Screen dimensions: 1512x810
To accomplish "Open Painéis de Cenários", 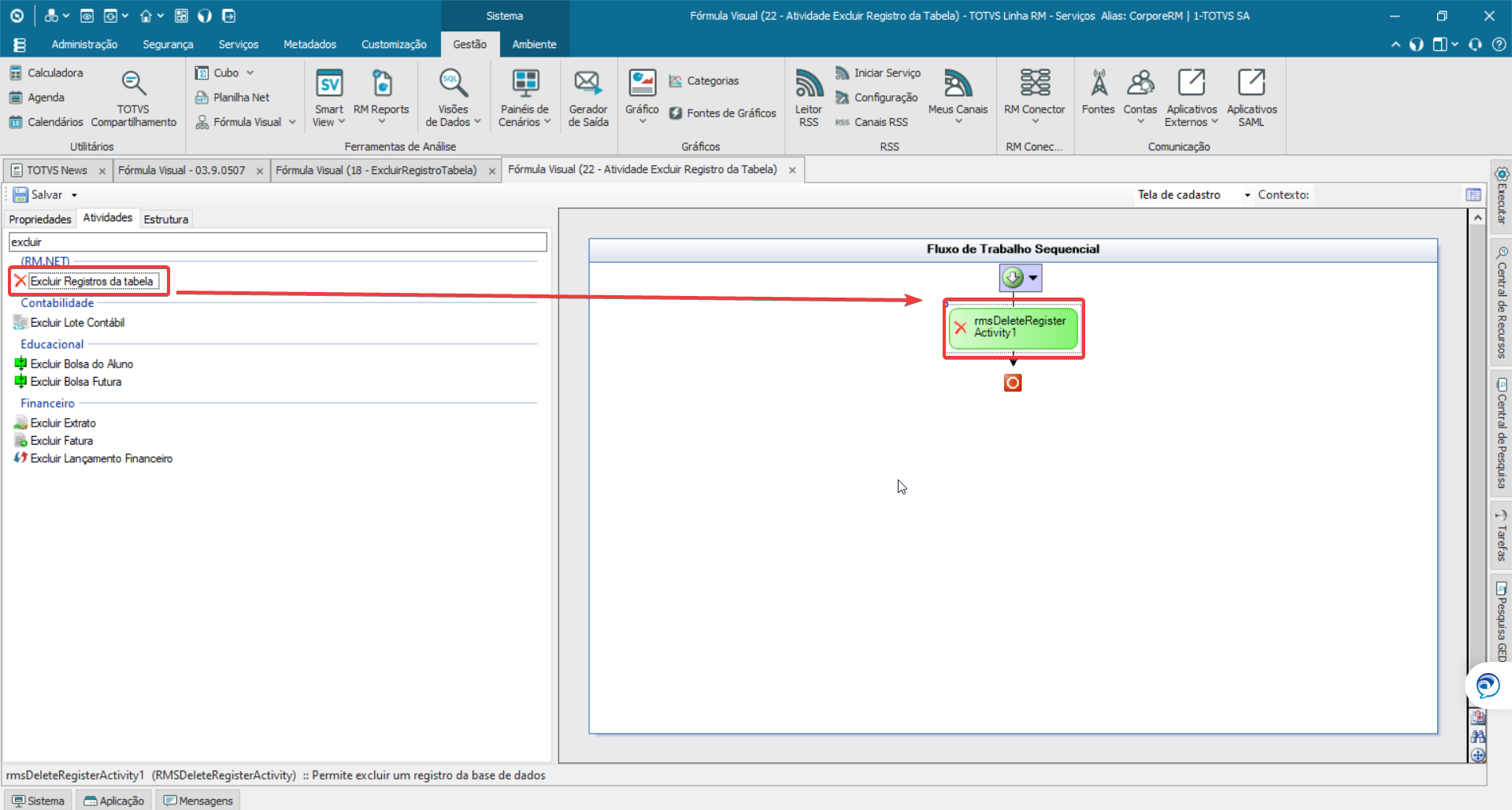I will 524,98.
